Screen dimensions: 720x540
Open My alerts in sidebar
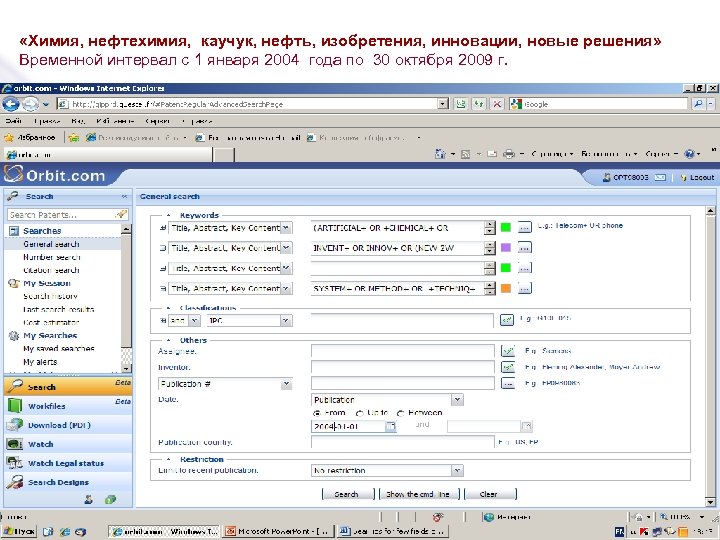click(x=40, y=362)
